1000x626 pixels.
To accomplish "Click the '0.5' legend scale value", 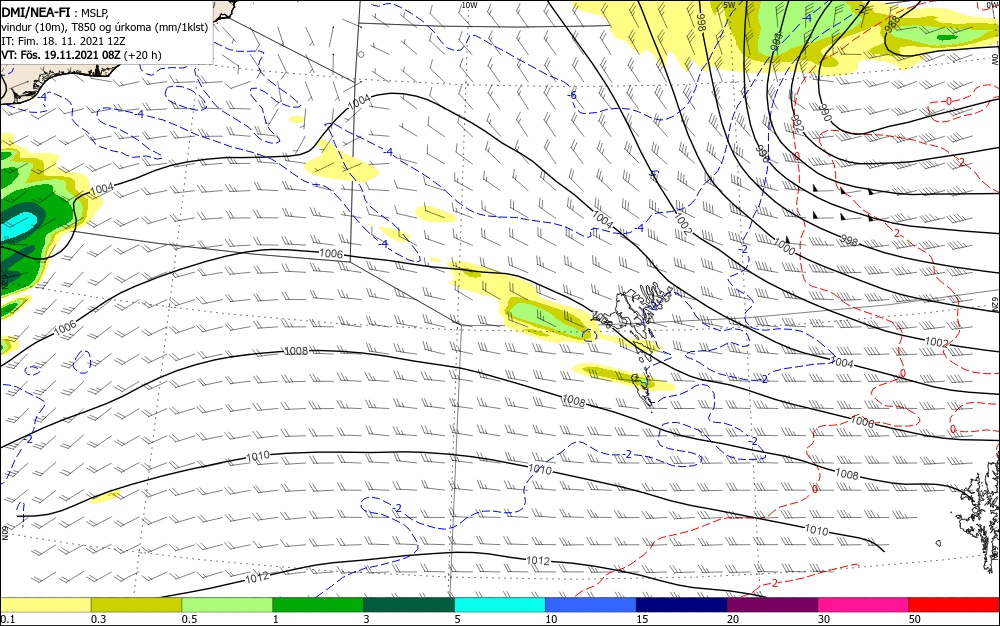I will click(189, 619).
